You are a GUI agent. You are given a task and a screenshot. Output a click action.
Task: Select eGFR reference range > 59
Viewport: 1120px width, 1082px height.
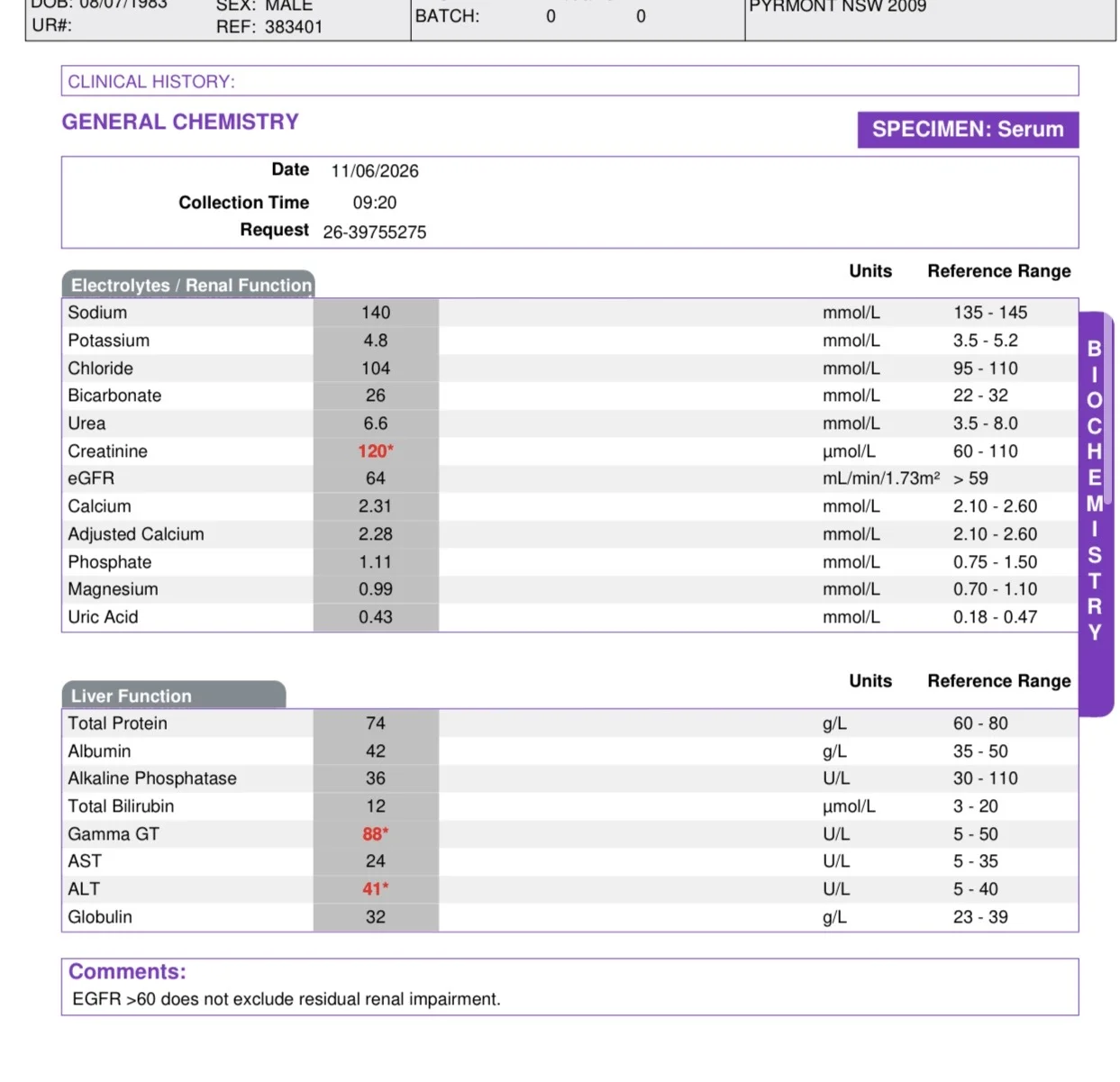(970, 478)
